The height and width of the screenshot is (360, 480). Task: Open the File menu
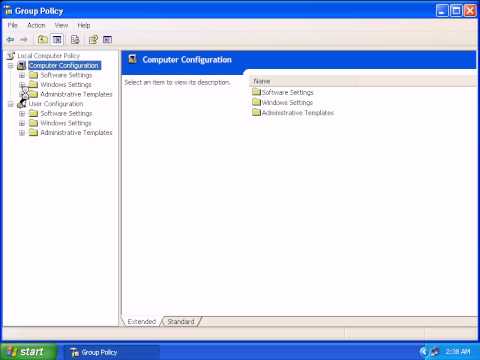tap(13, 25)
